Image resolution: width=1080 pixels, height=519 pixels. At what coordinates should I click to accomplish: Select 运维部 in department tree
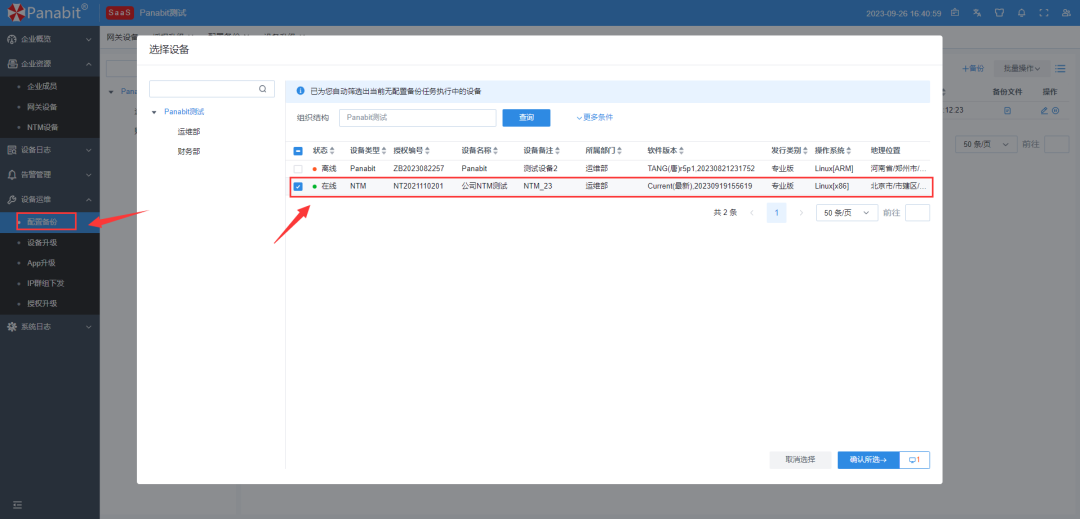(x=189, y=131)
